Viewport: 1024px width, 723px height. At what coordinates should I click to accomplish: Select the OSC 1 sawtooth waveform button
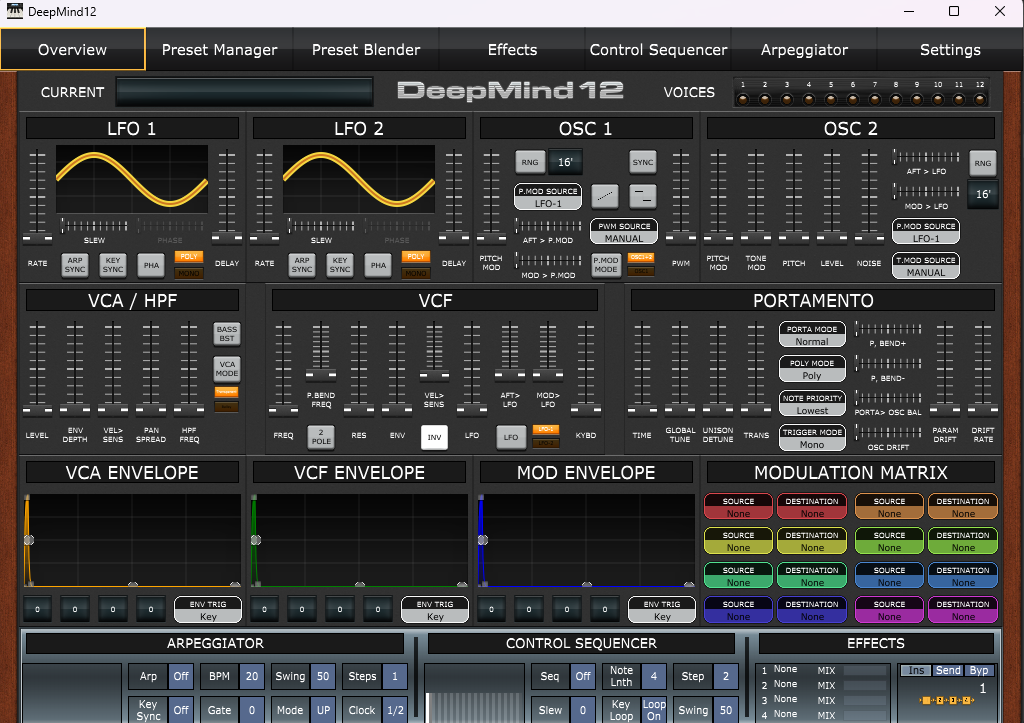(x=605, y=195)
